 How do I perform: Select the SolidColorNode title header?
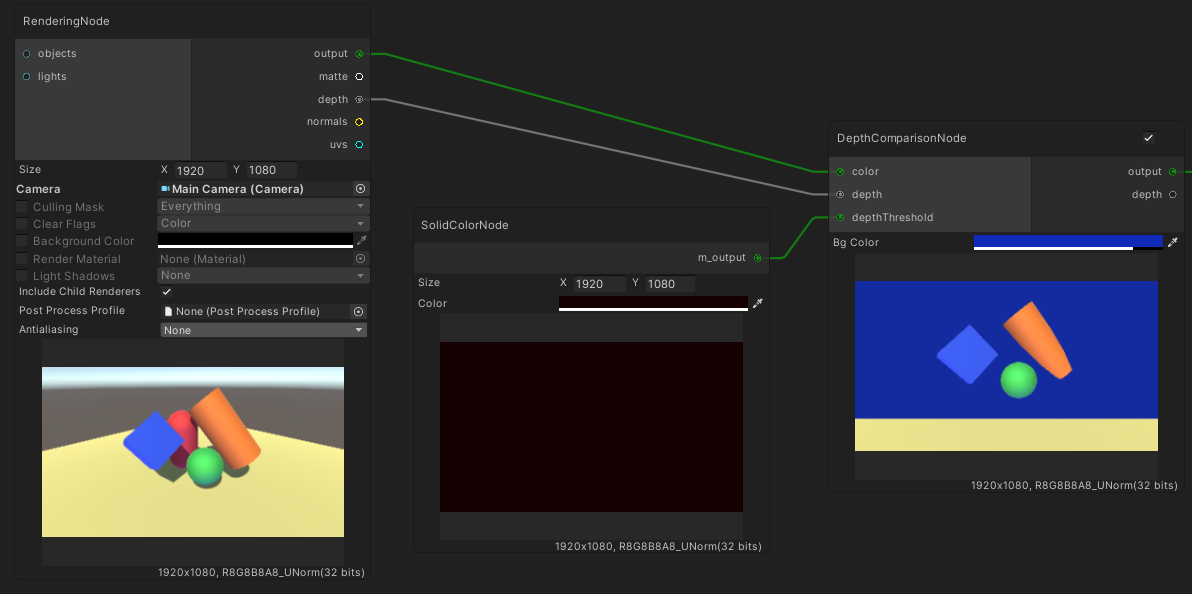click(465, 225)
